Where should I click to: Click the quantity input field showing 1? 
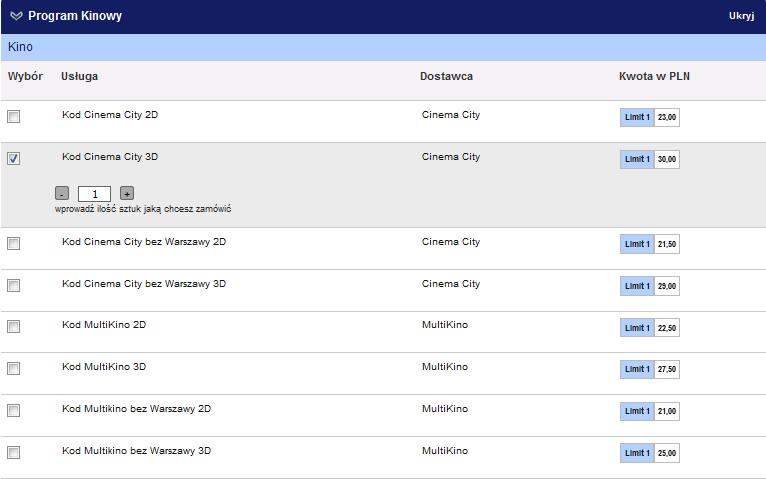(94, 194)
